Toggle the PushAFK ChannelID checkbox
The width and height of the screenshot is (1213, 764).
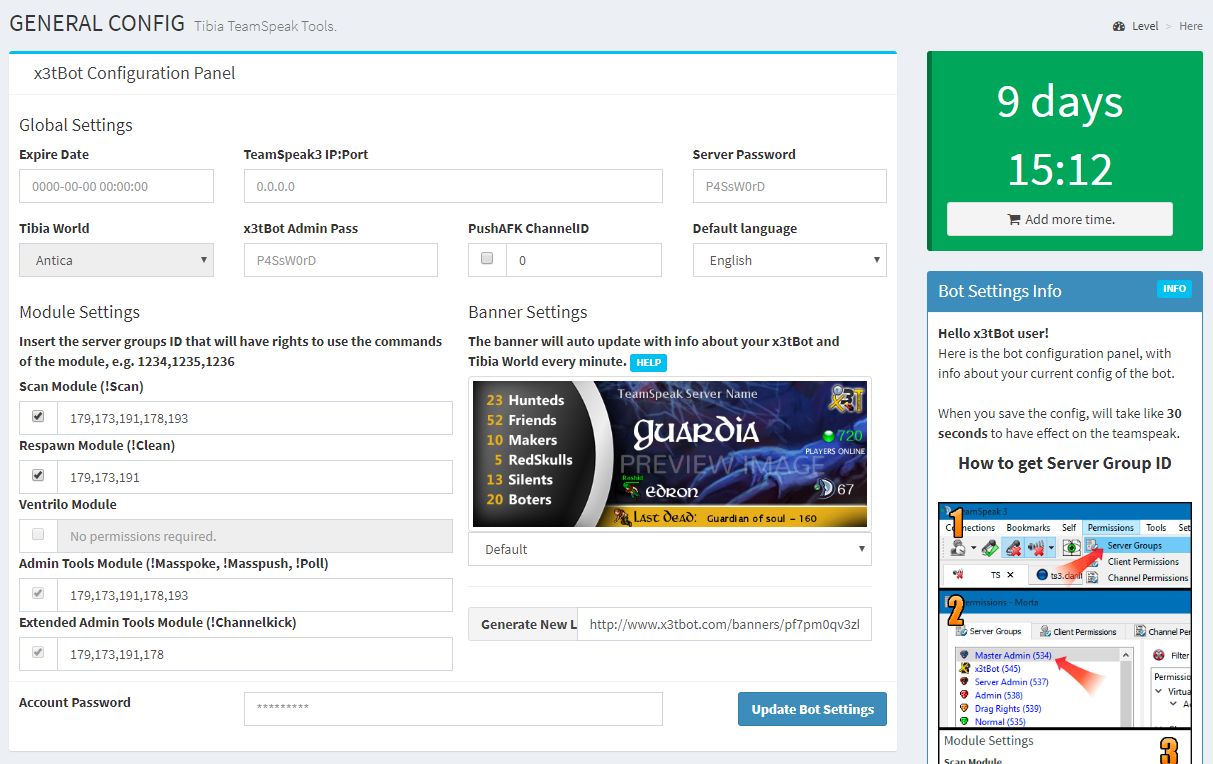487,258
